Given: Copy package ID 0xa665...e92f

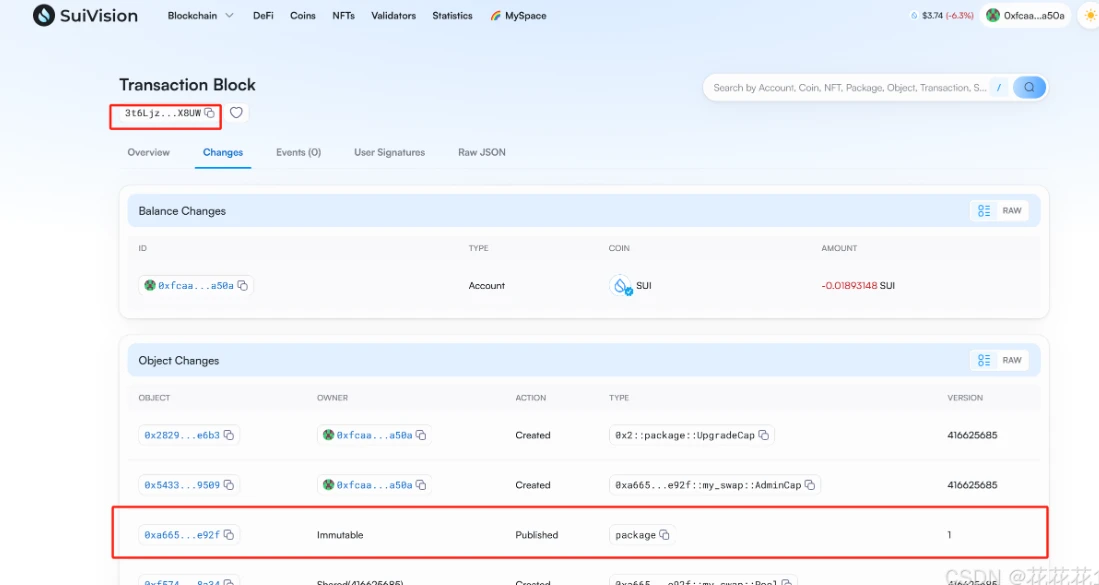Looking at the screenshot, I should pos(229,535).
